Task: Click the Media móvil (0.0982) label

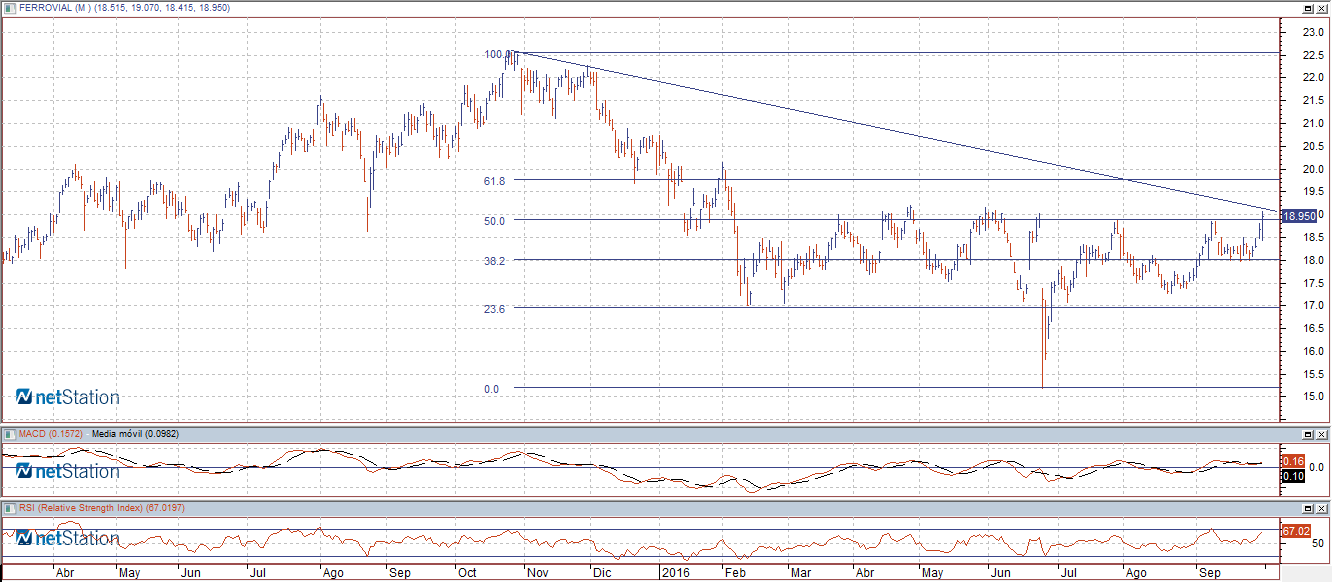Action: click(x=134, y=434)
